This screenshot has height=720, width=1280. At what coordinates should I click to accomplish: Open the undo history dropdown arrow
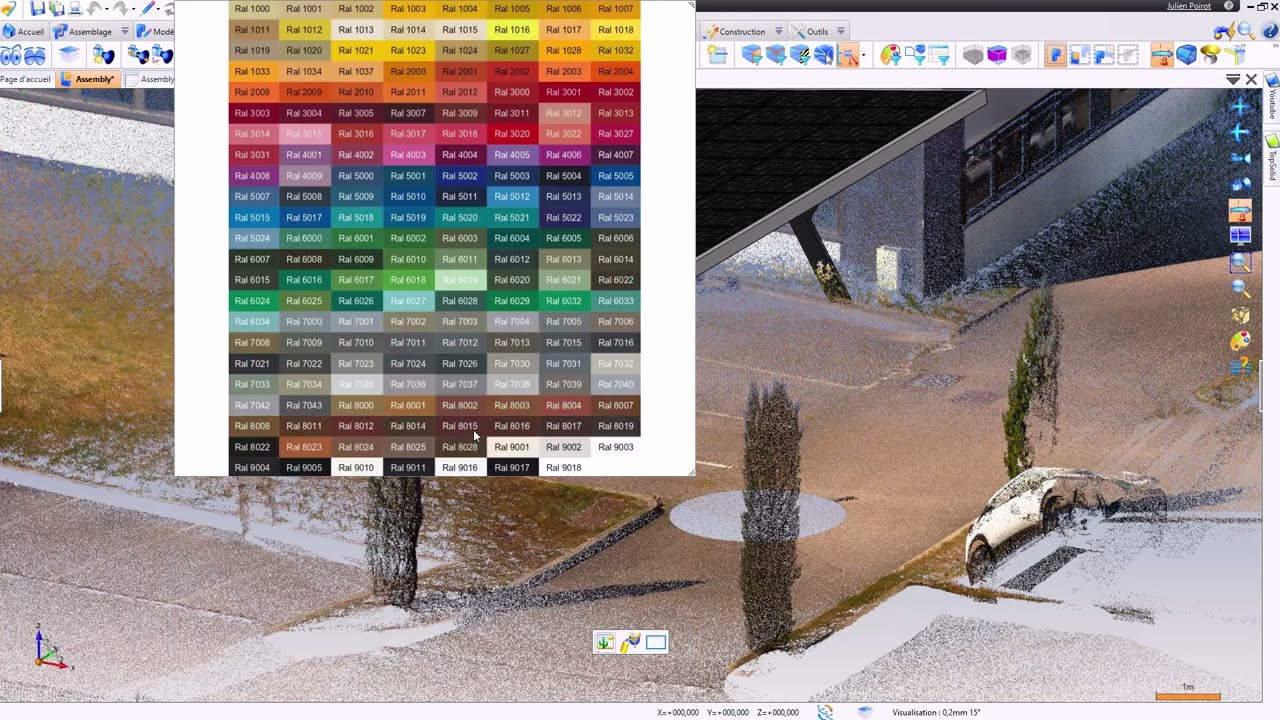pos(107,9)
